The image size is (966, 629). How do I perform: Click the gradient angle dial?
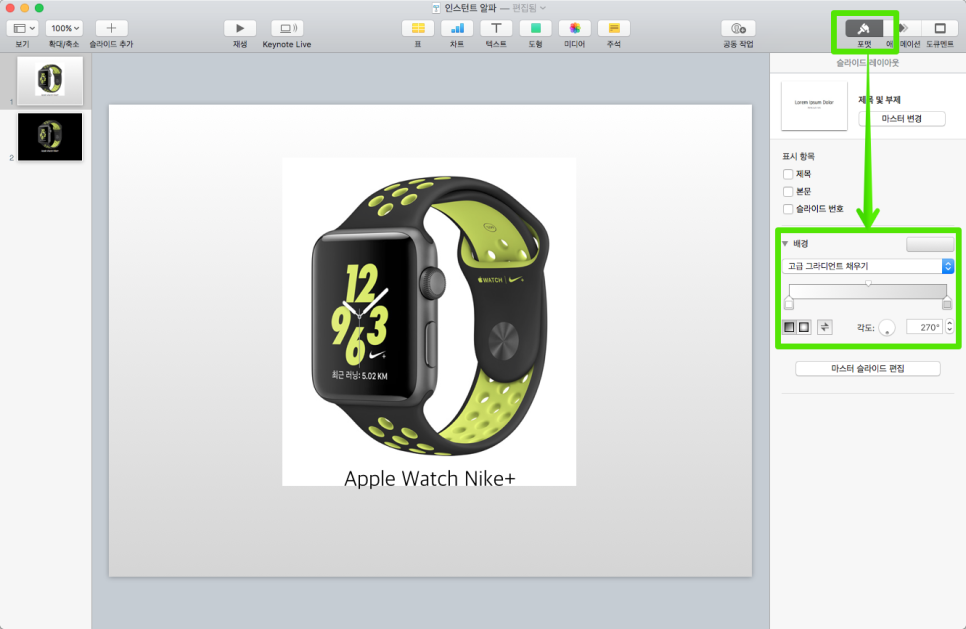click(887, 328)
